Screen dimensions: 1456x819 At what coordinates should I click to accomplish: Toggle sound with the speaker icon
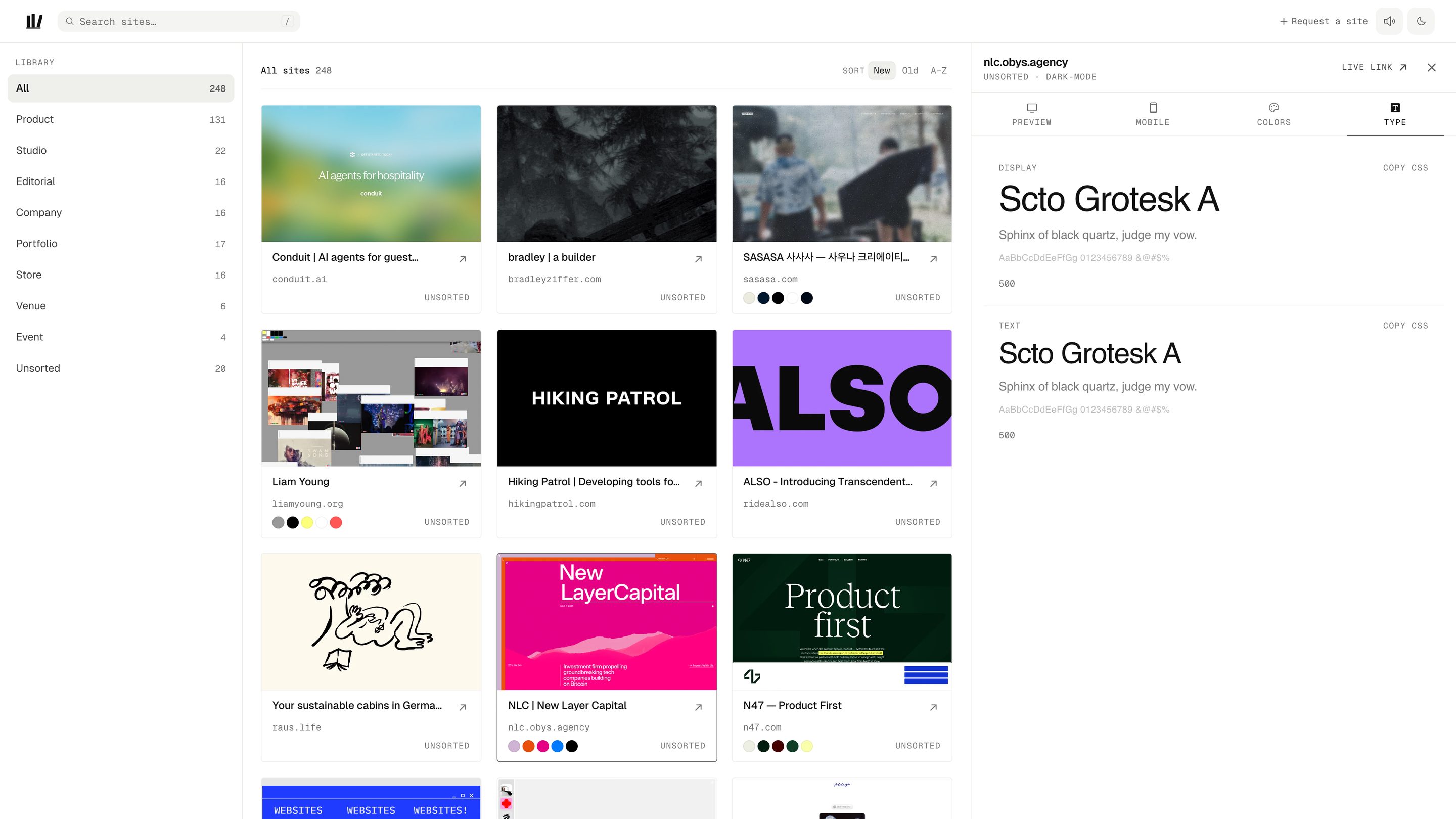click(x=1389, y=21)
